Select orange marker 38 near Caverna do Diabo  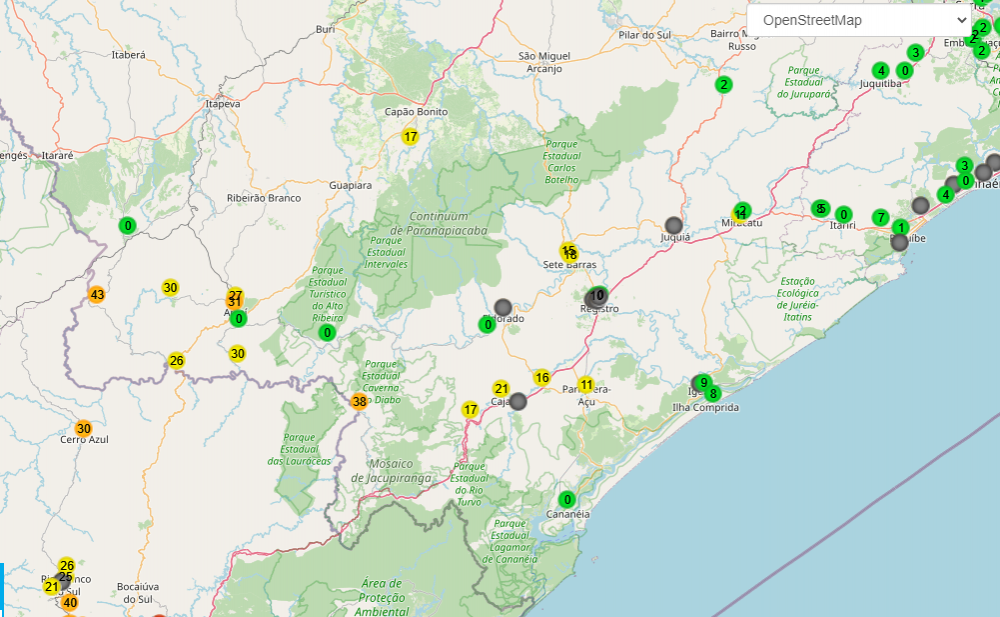[360, 402]
